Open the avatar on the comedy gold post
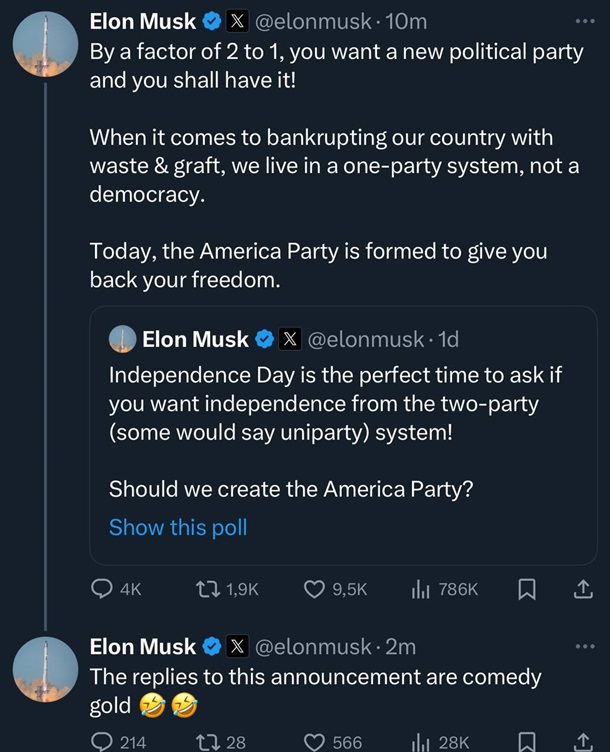This screenshot has height=752, width=610. [45, 669]
